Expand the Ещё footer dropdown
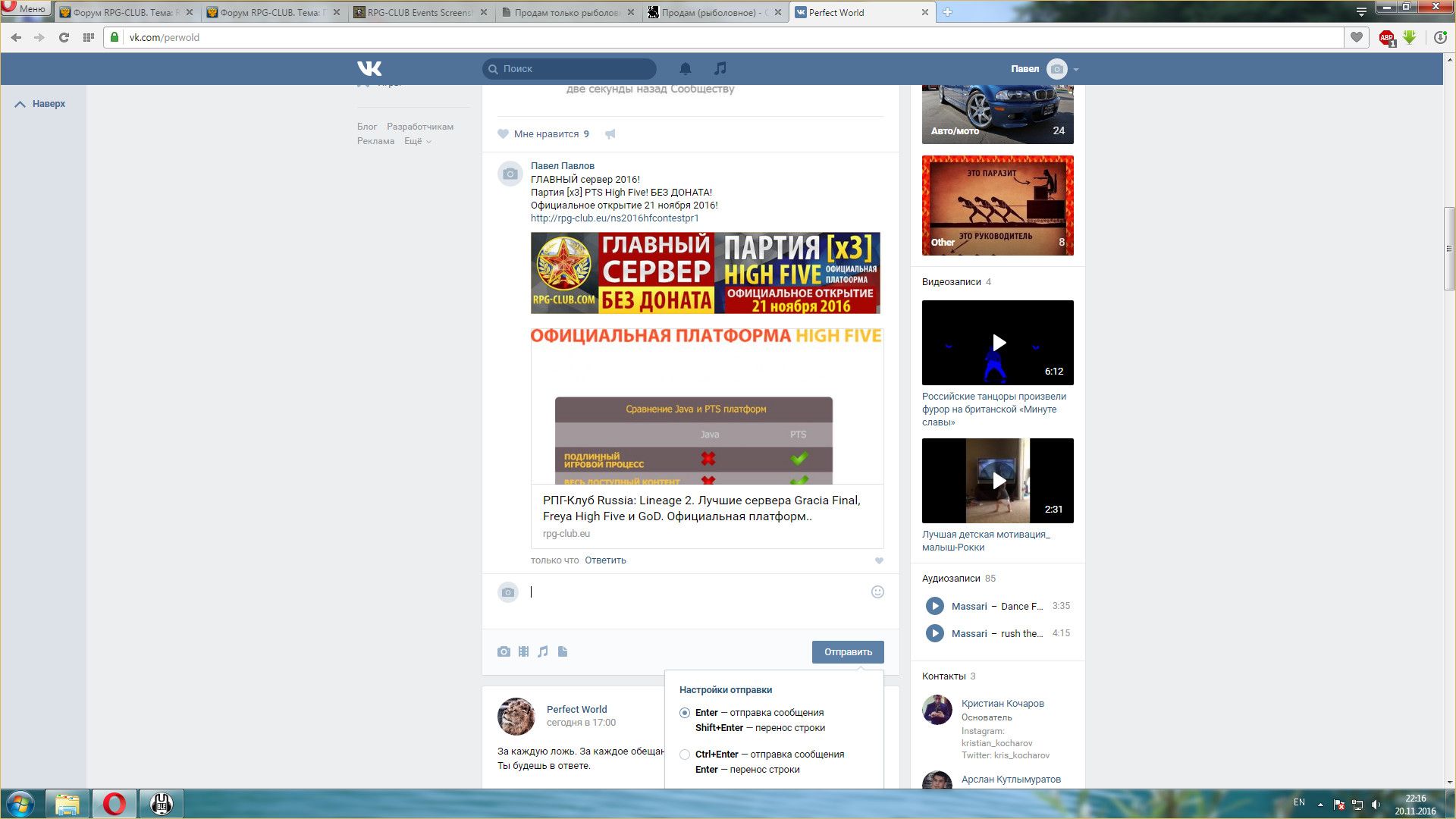The height and width of the screenshot is (819, 1456). pyautogui.click(x=417, y=141)
